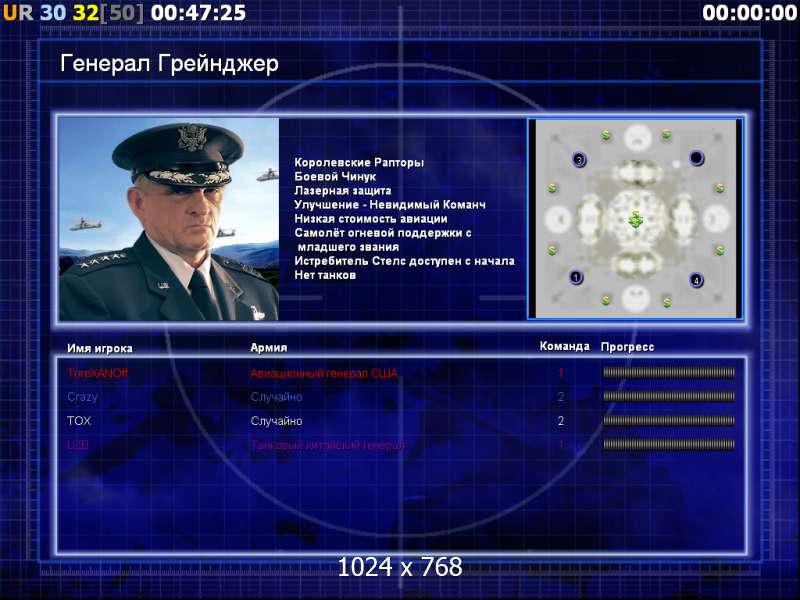Select player name UZB
This screenshot has width=800, height=600.
coord(78,445)
